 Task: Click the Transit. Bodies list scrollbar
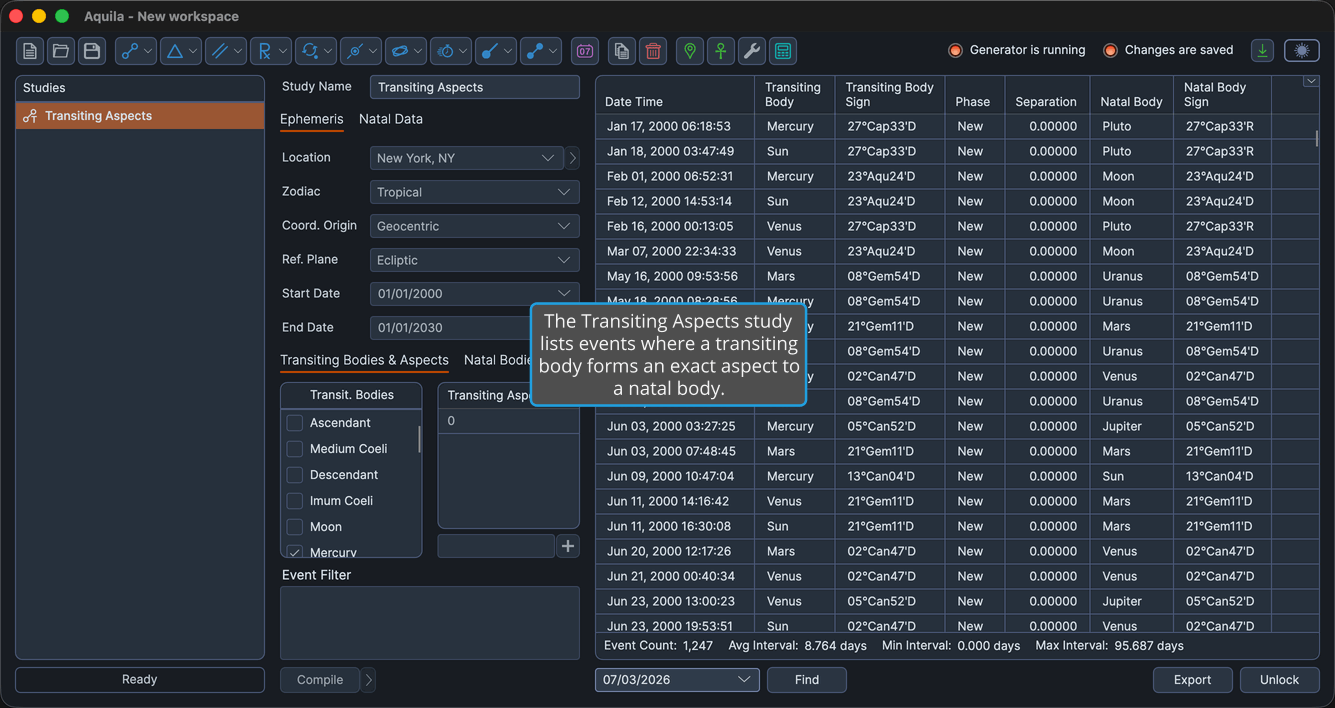click(x=419, y=440)
